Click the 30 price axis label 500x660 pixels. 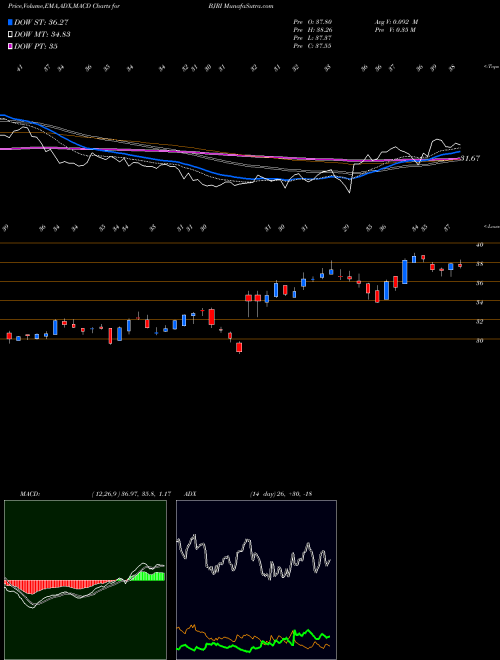(x=479, y=341)
